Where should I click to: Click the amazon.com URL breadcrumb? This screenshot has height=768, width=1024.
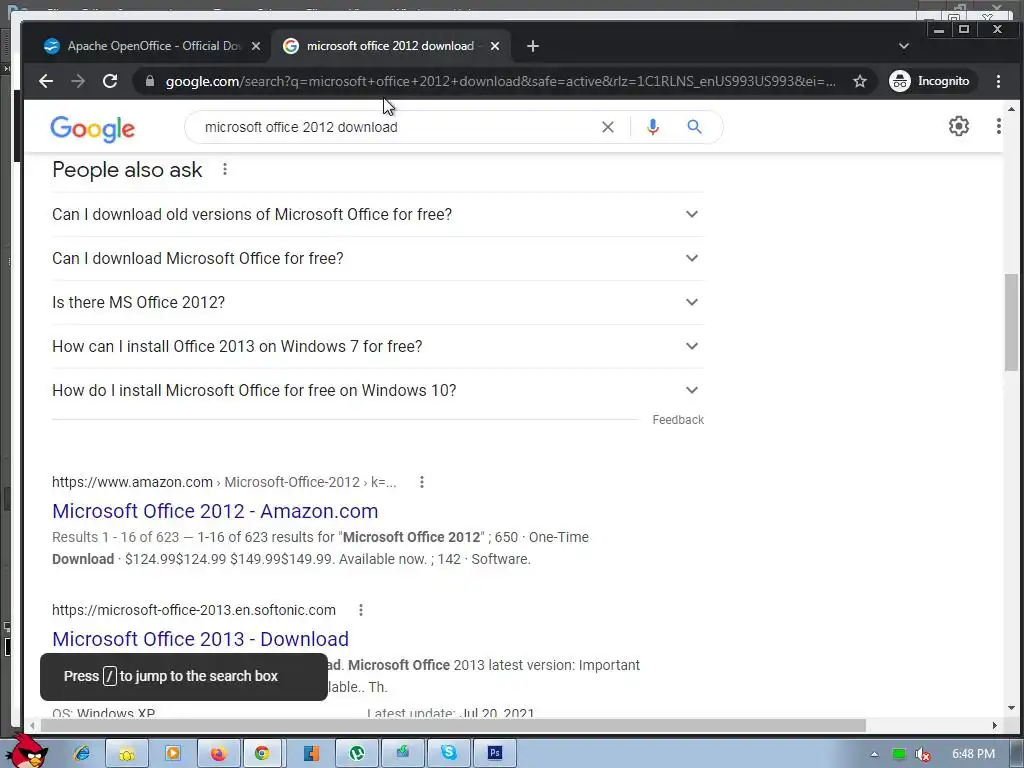point(224,482)
